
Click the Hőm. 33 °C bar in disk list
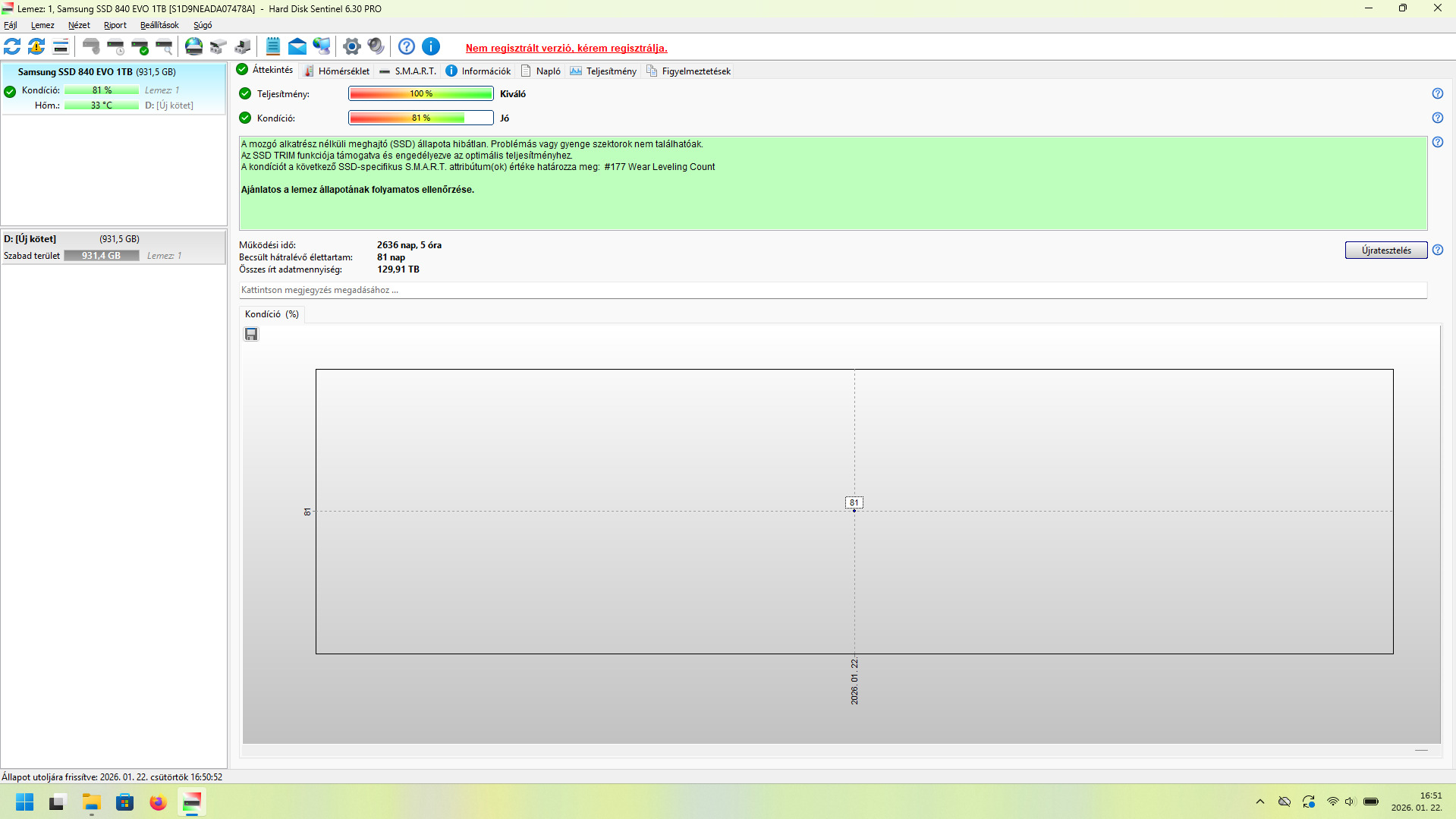point(102,106)
